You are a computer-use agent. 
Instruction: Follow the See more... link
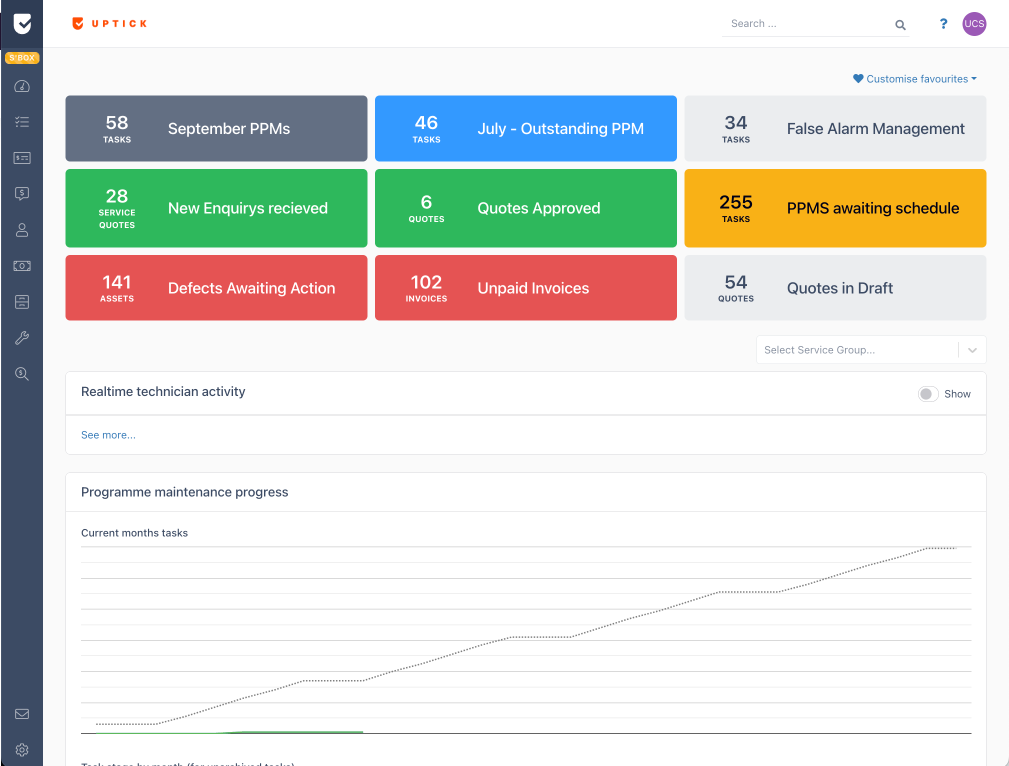[x=108, y=435]
